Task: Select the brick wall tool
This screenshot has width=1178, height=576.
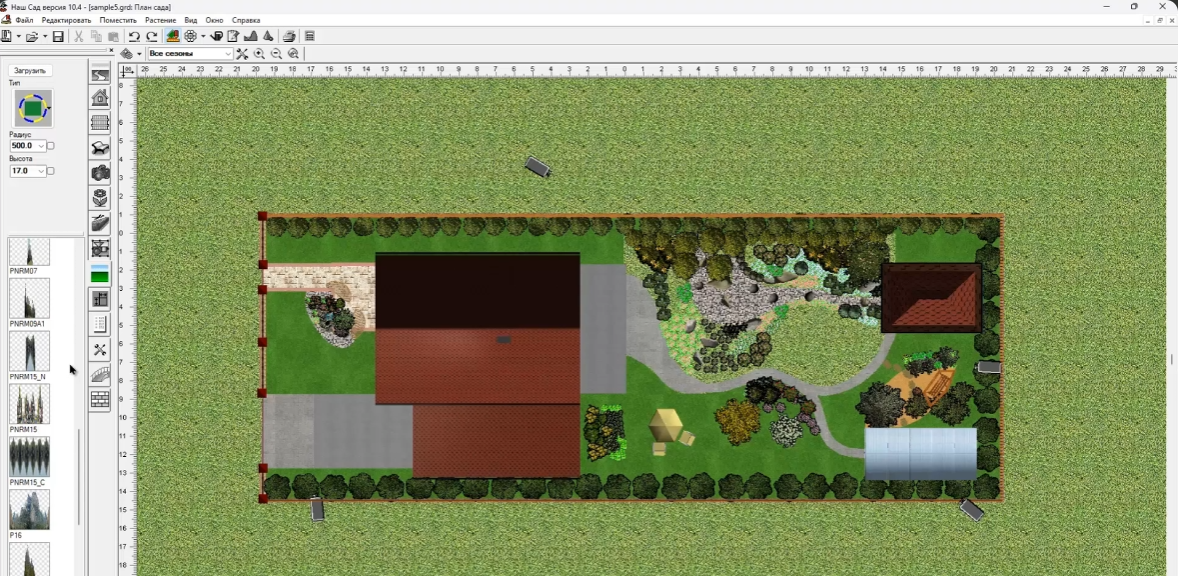Action: point(100,400)
